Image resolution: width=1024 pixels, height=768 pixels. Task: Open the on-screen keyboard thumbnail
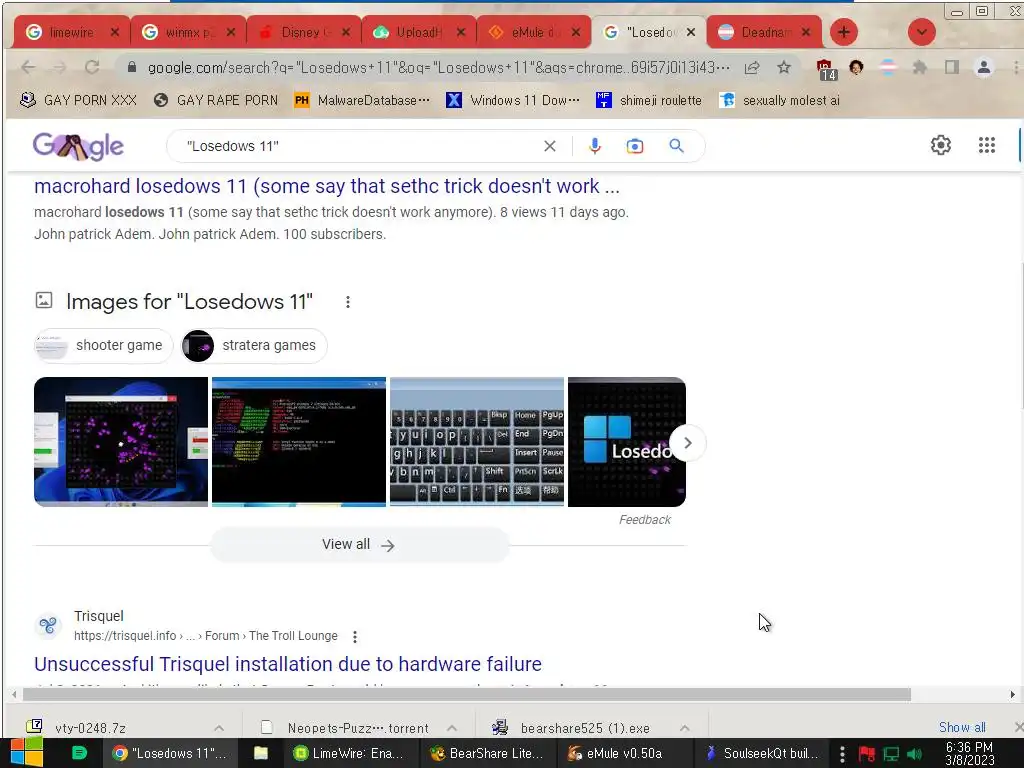coord(477,442)
